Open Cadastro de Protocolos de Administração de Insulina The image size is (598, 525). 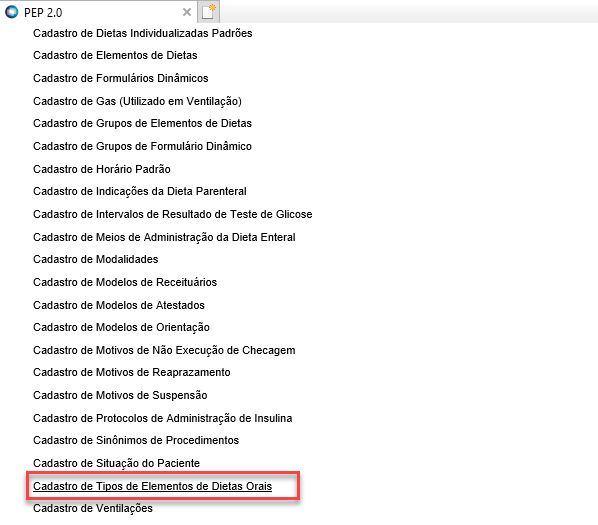[163, 418]
